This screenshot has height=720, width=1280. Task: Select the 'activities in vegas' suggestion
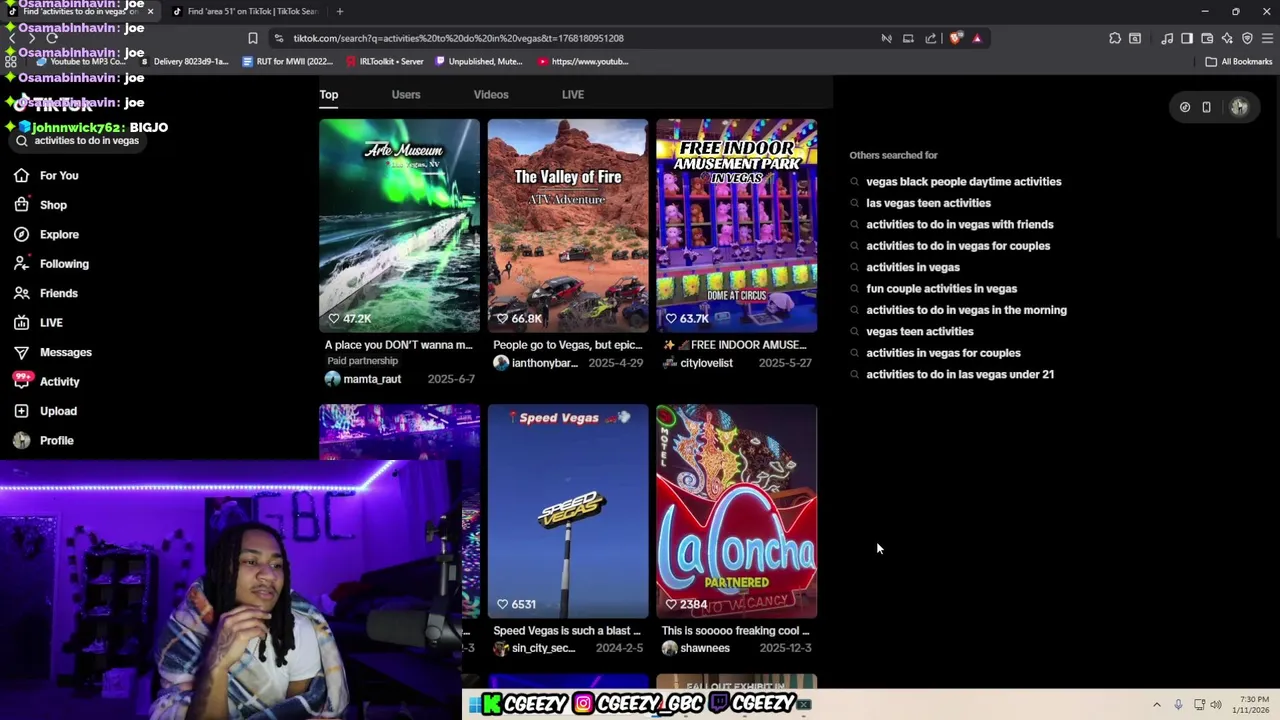[x=913, y=267]
